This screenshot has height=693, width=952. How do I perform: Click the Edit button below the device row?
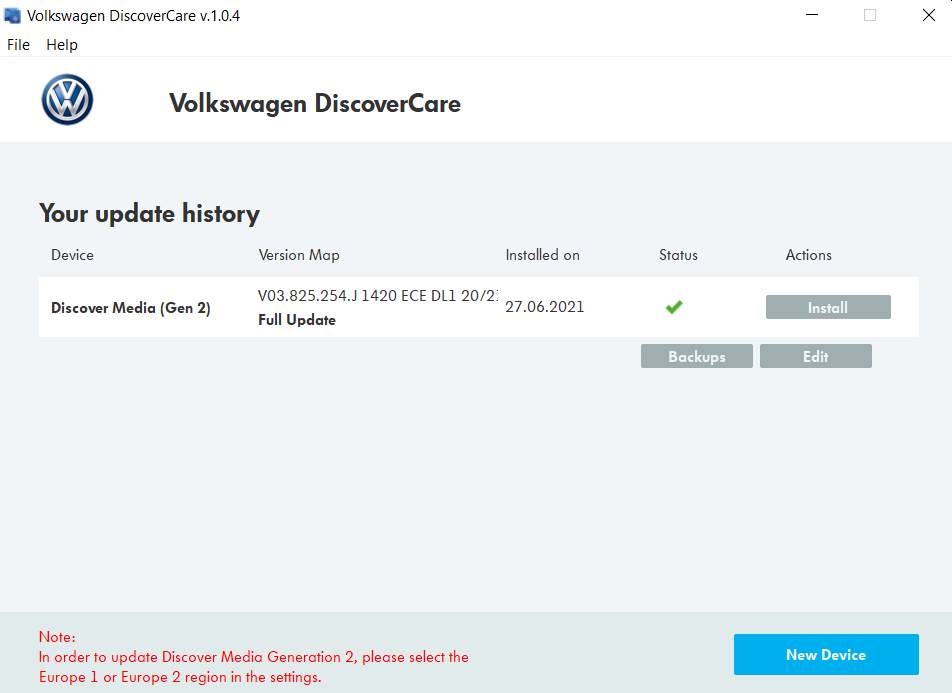coord(815,356)
